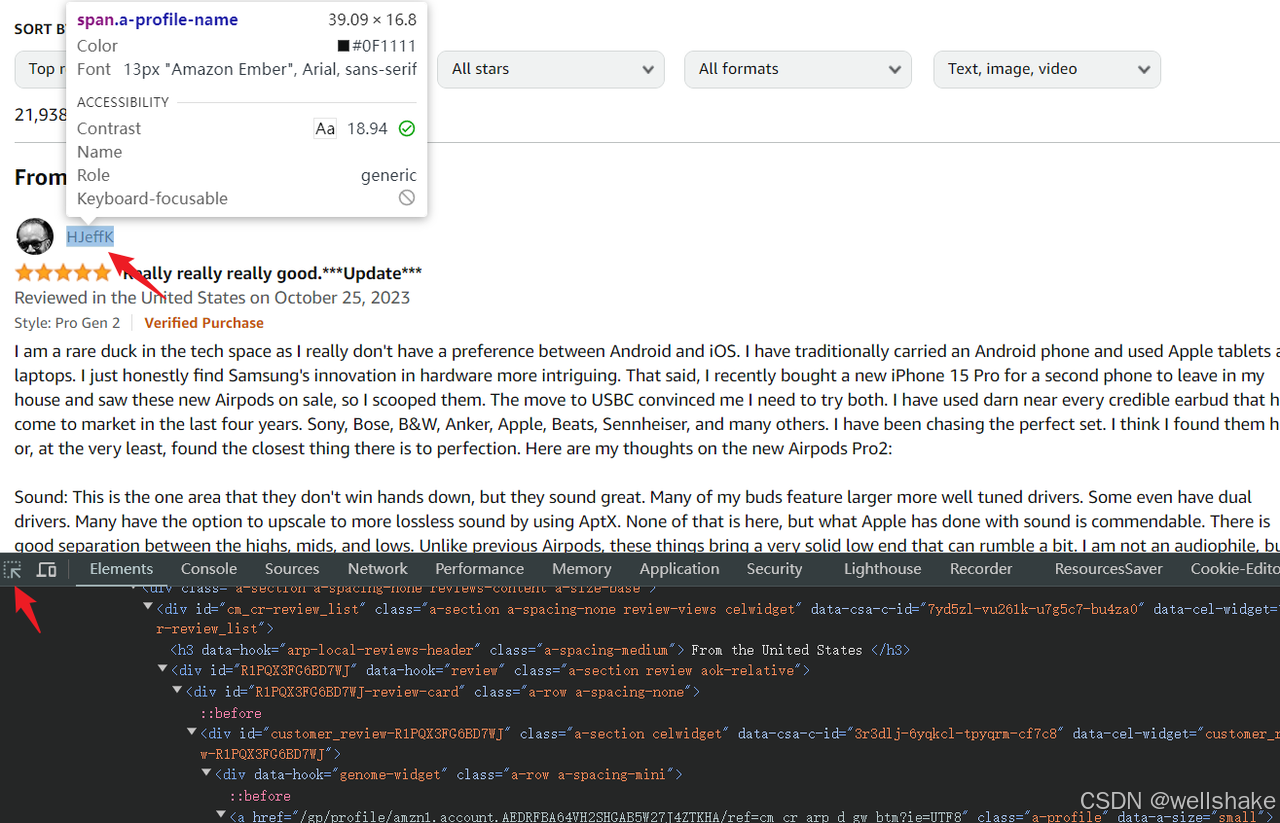This screenshot has height=823, width=1280.
Task: Select the h3 arp-local-reviews-header line
Action: (540, 650)
